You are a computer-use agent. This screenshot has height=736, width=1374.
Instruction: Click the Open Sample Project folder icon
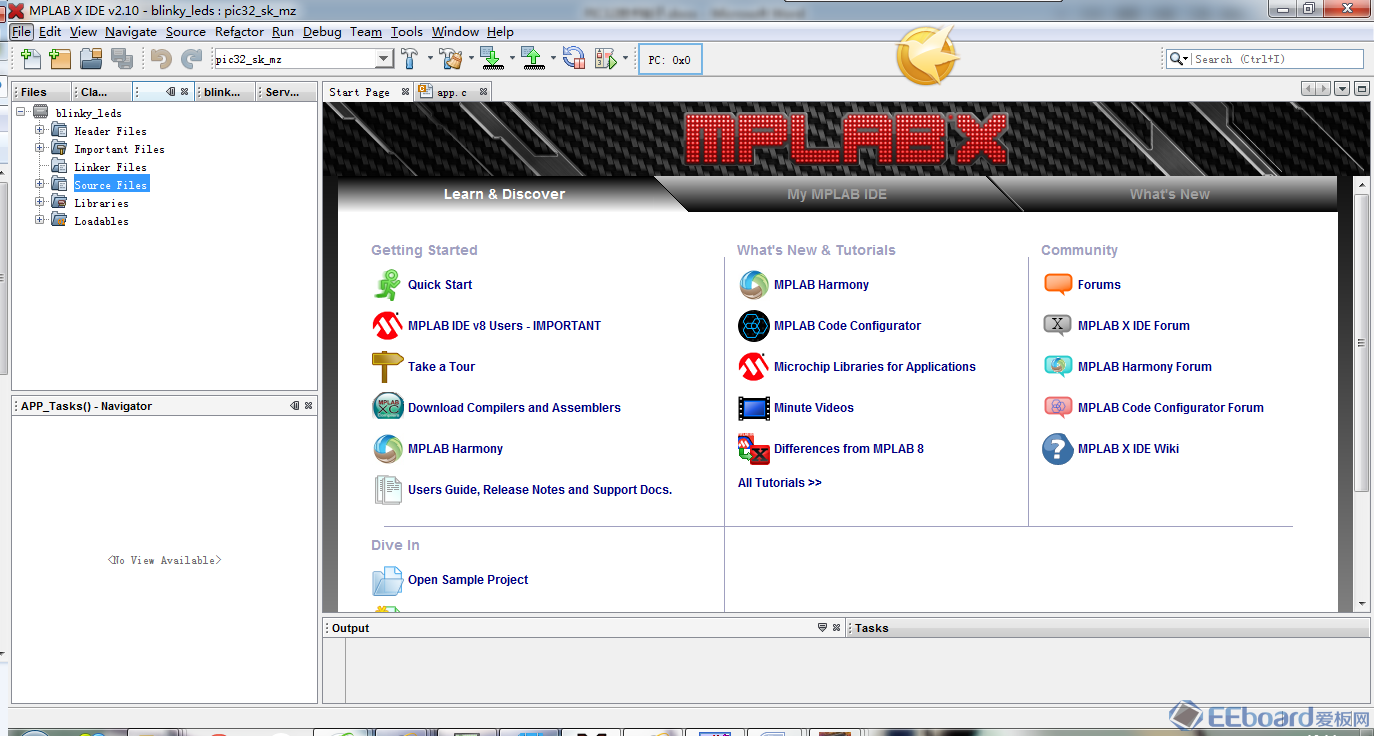click(x=387, y=580)
